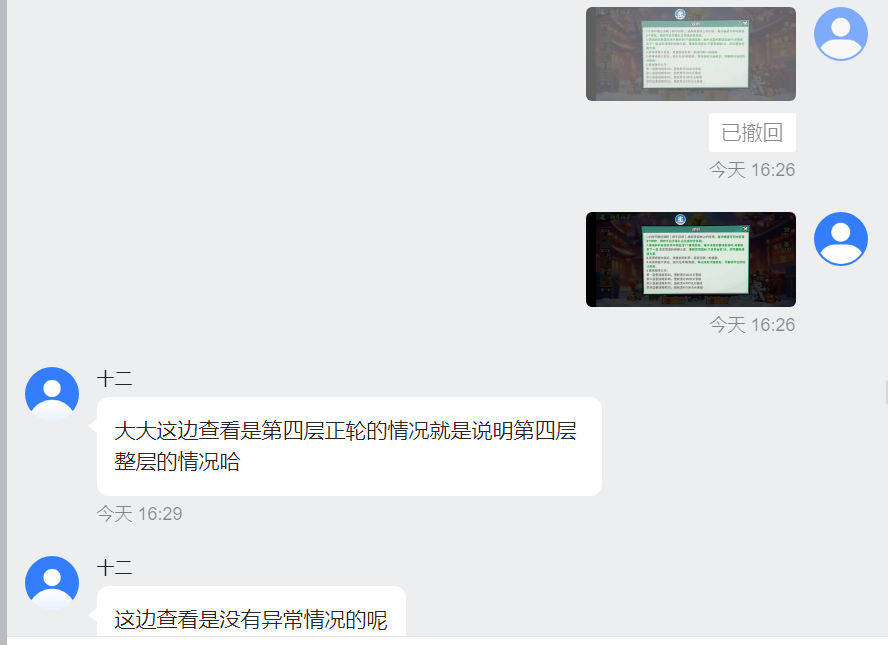This screenshot has height=645, width=888.
Task: Click 十二's avatar next to the 第四层 message
Action: pos(52,394)
